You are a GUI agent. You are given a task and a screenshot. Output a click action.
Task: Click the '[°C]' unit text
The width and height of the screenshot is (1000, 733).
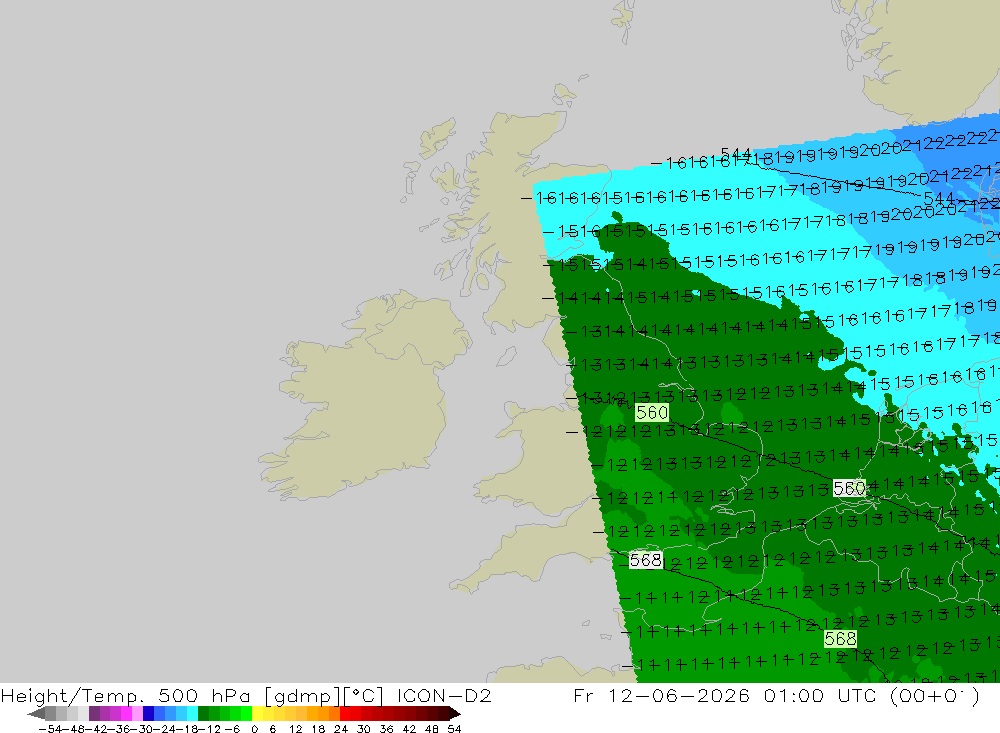click(x=363, y=695)
